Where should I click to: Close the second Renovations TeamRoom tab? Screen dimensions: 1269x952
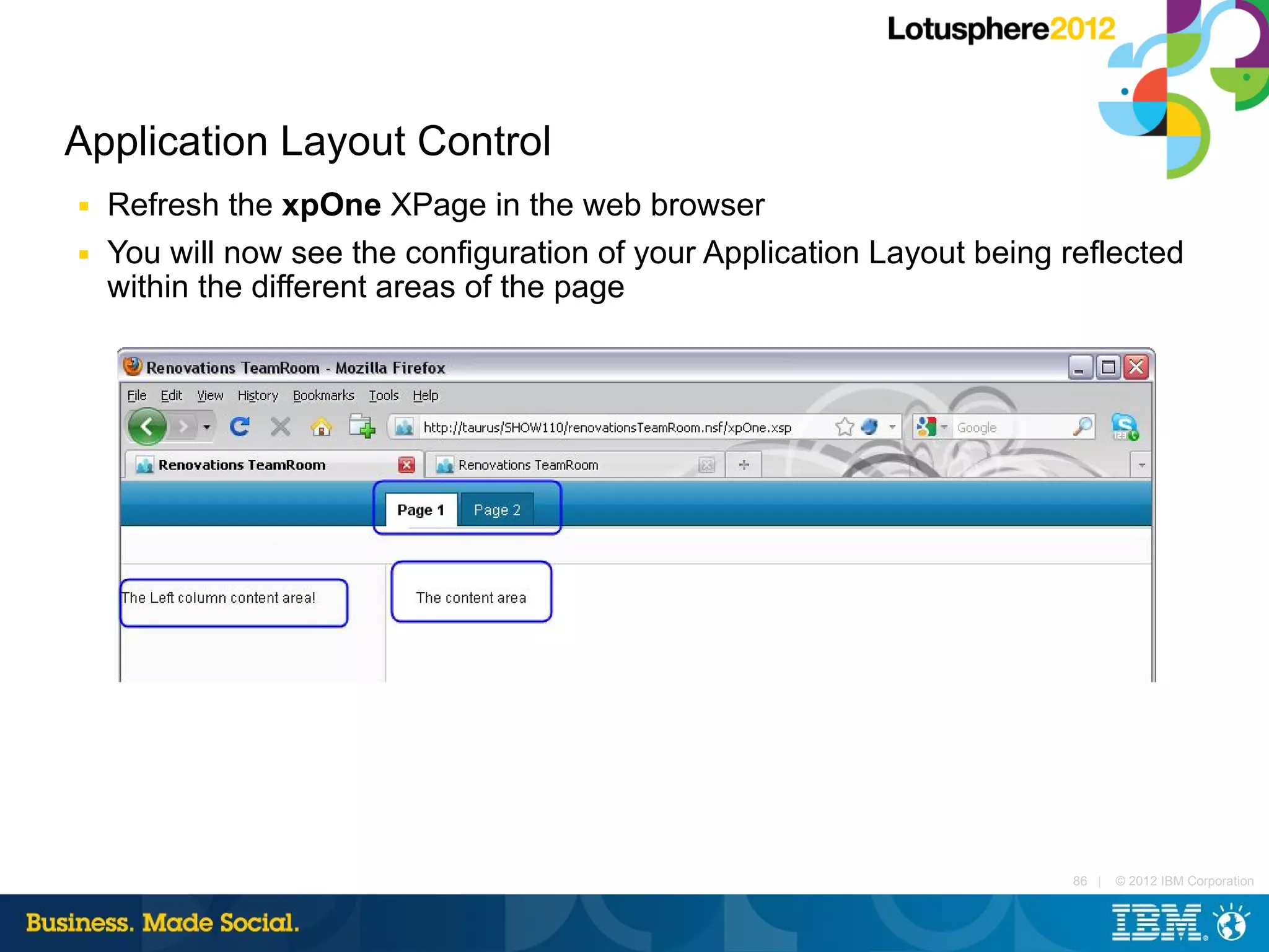(706, 465)
